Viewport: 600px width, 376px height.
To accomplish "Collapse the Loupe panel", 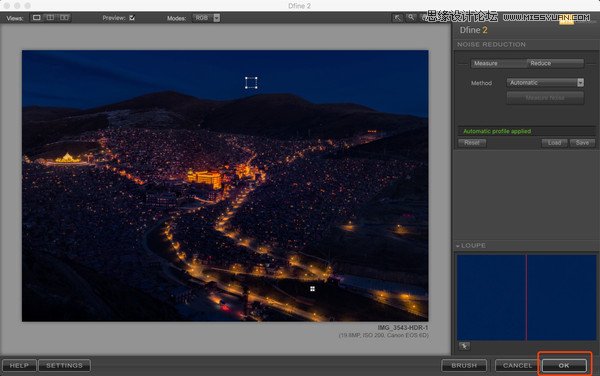I will click(x=458, y=246).
